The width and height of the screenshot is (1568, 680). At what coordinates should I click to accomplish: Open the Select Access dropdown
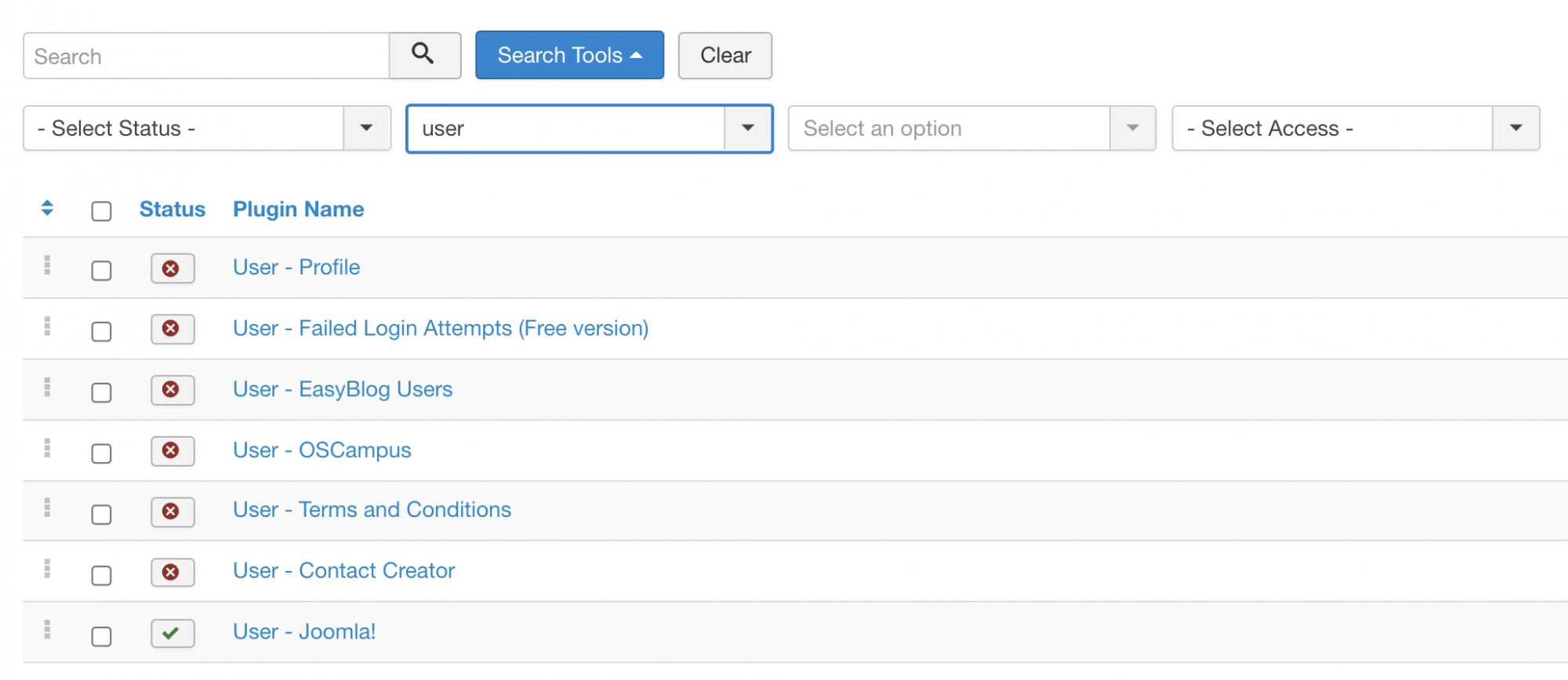tap(1356, 128)
